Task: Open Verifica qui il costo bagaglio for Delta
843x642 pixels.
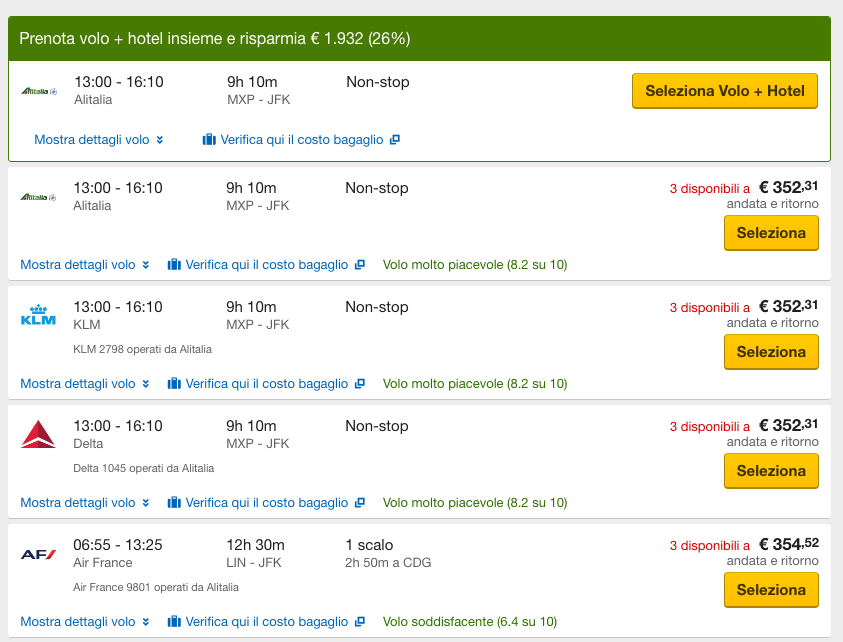Action: click(266, 503)
